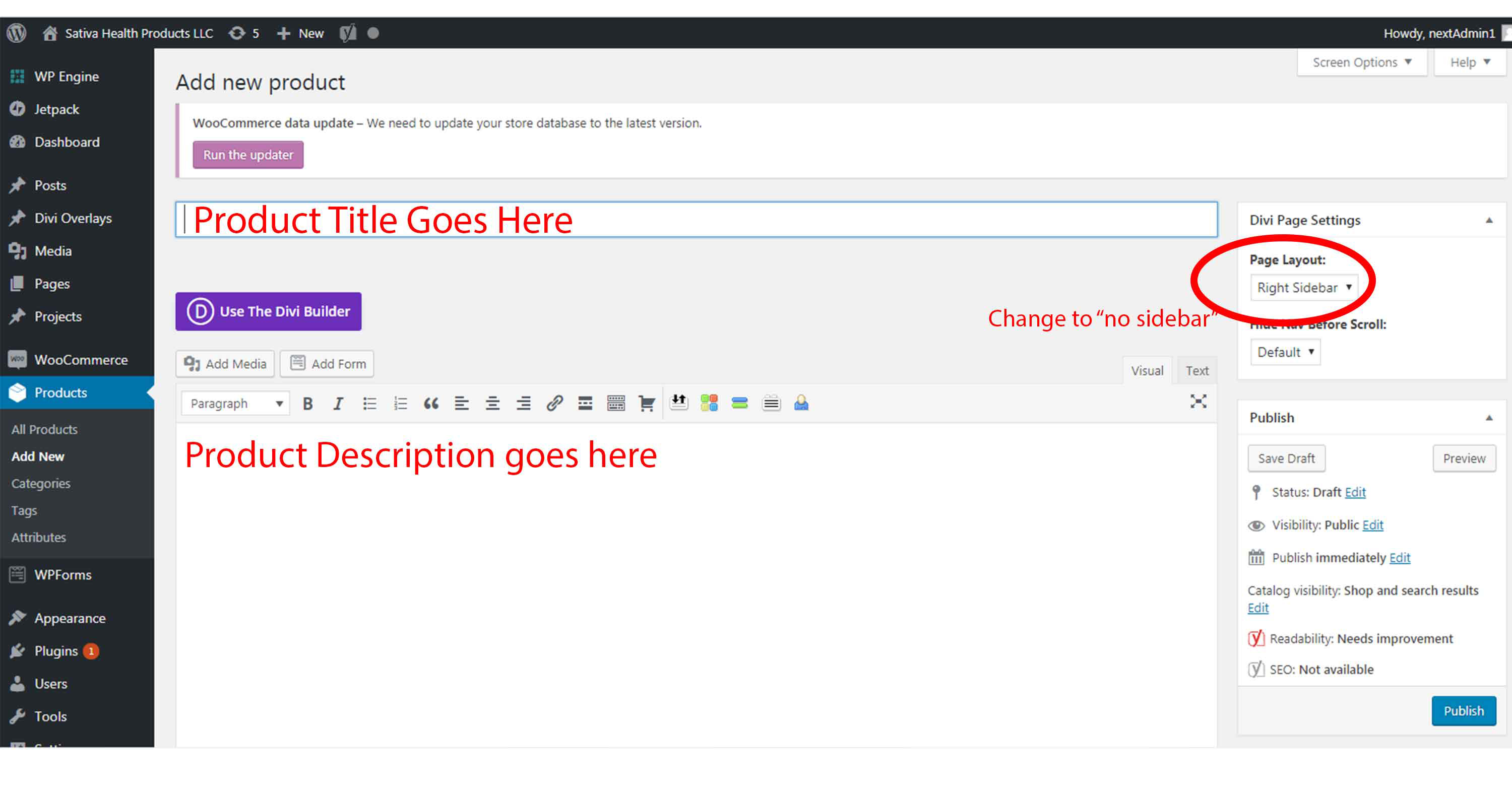Expand Screen Options panel
Screen dimensions: 1512x792
point(1361,62)
